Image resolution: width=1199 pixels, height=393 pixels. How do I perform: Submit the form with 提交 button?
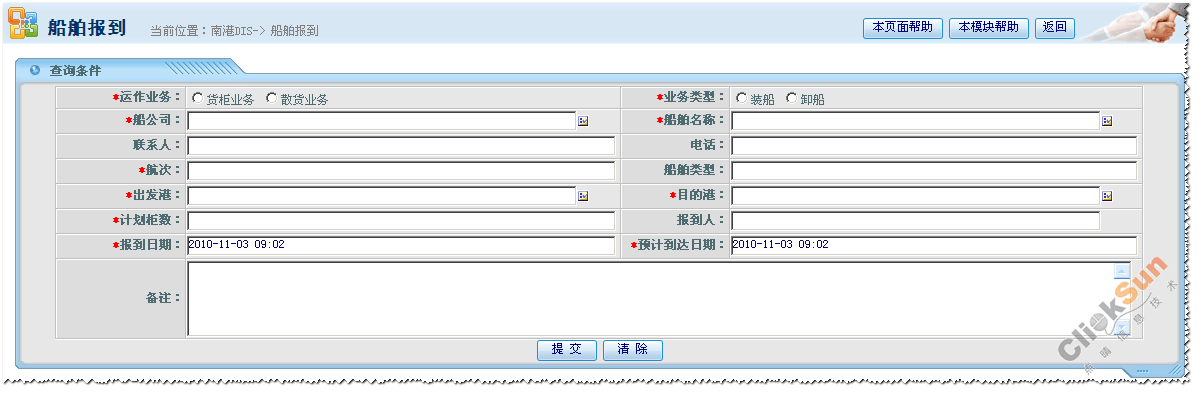[567, 349]
